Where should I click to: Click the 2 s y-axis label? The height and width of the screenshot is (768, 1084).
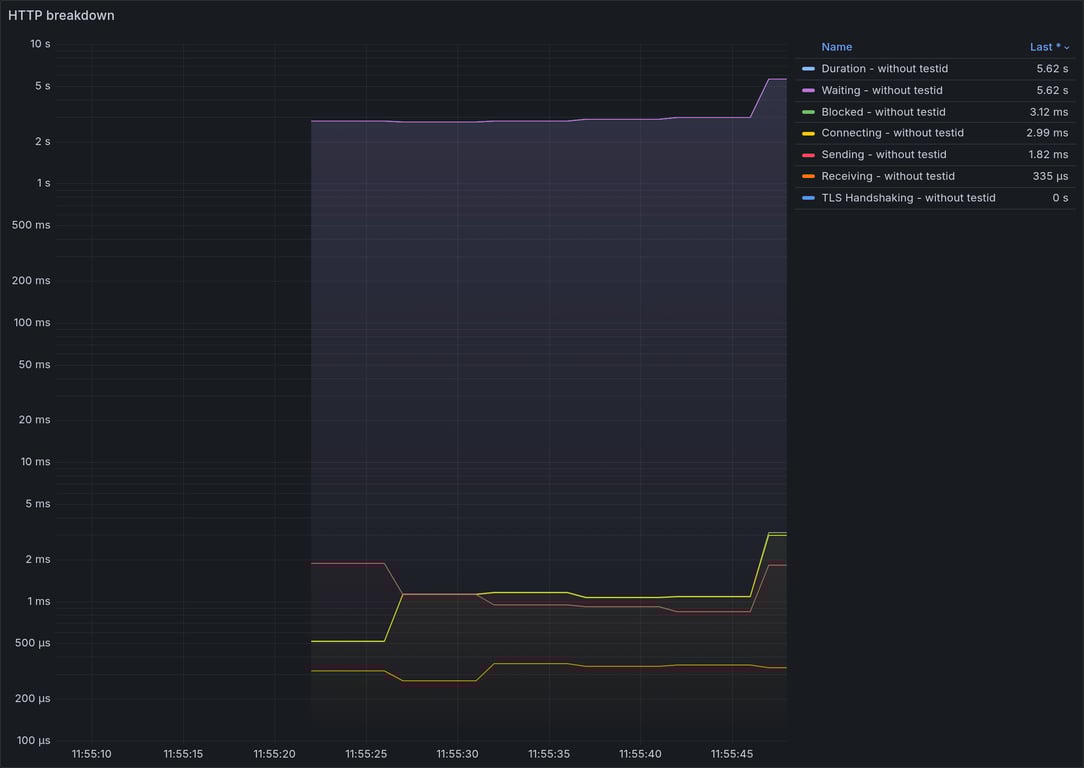point(43,141)
